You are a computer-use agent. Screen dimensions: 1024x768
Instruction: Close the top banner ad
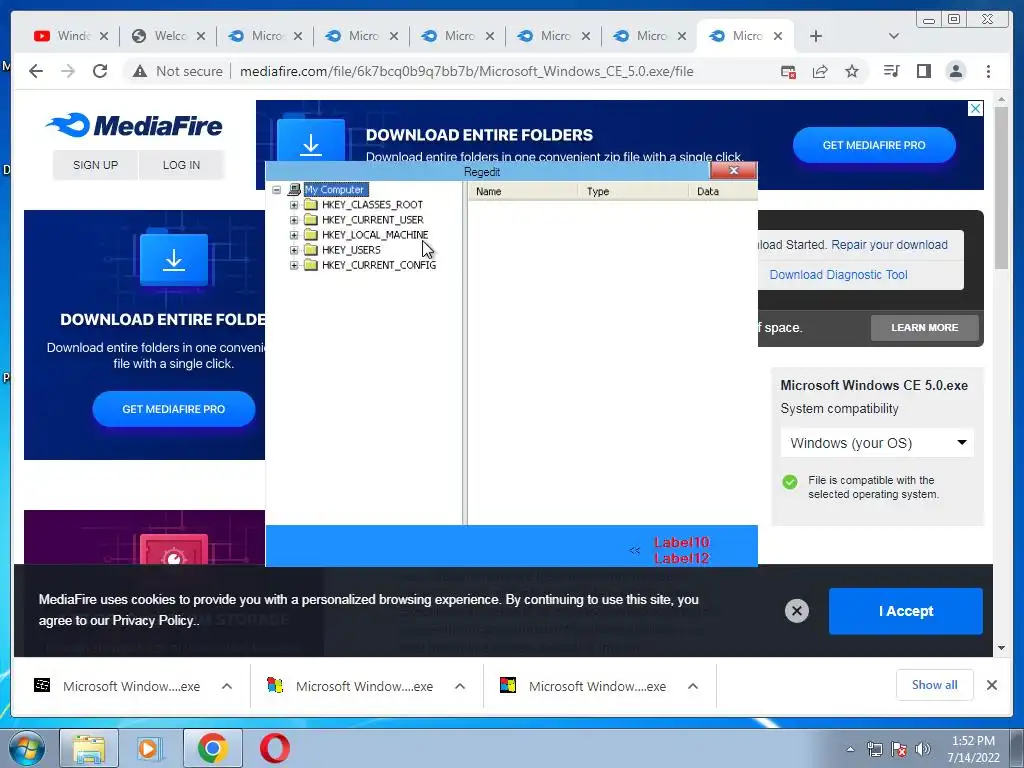tap(975, 108)
